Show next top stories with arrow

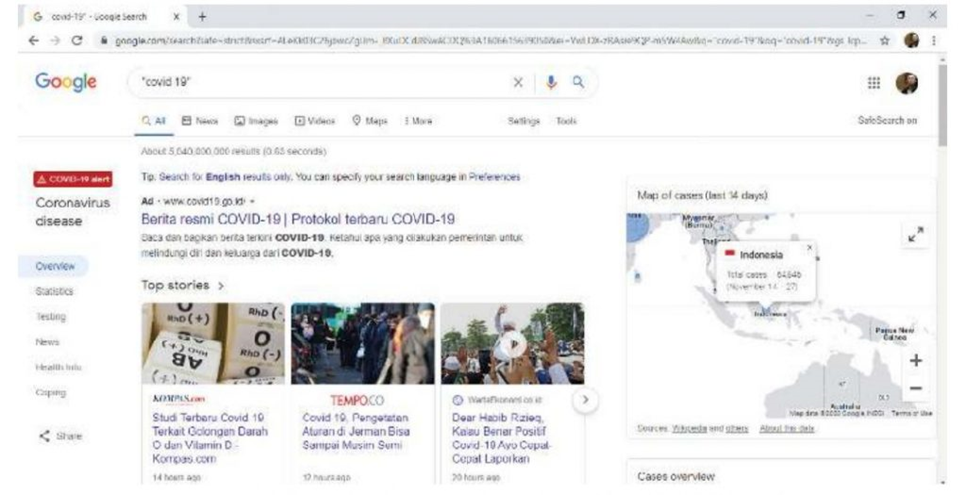(x=585, y=400)
